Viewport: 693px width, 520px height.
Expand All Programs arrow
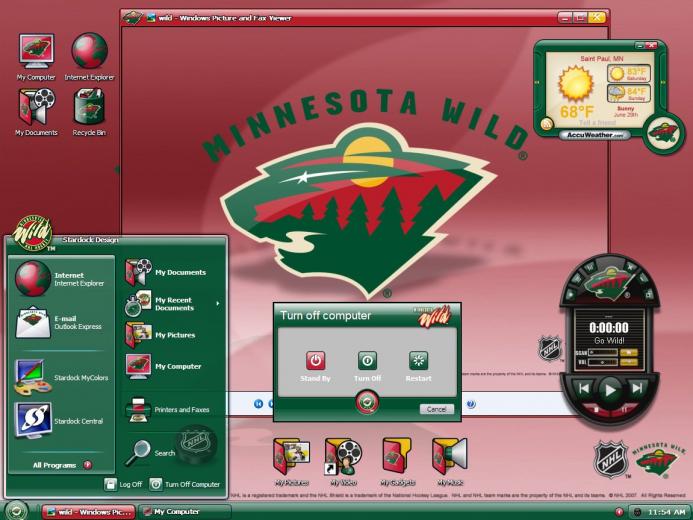click(x=88, y=465)
